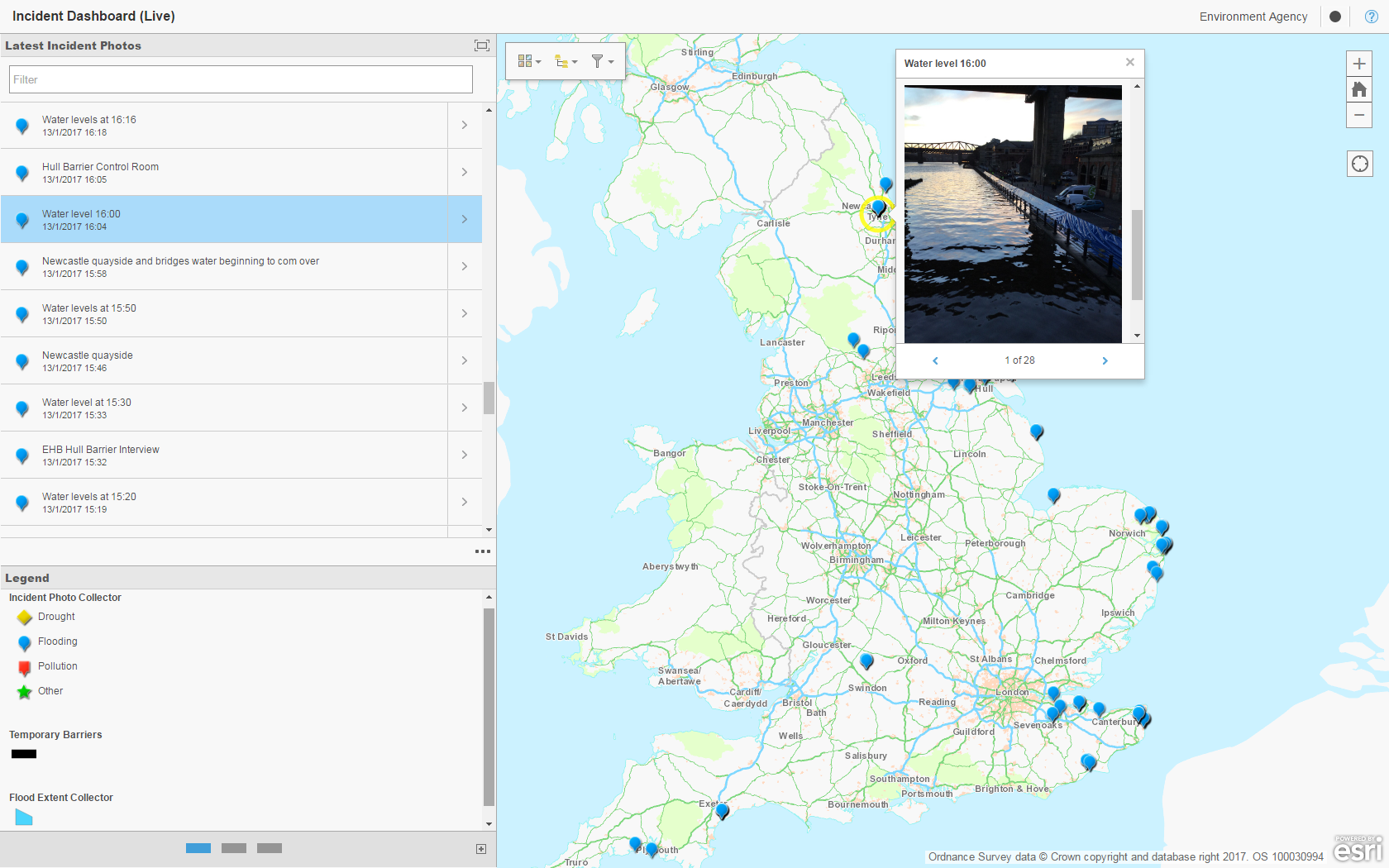
Task: Switch to the second grey bottom tab
Action: pos(234,848)
